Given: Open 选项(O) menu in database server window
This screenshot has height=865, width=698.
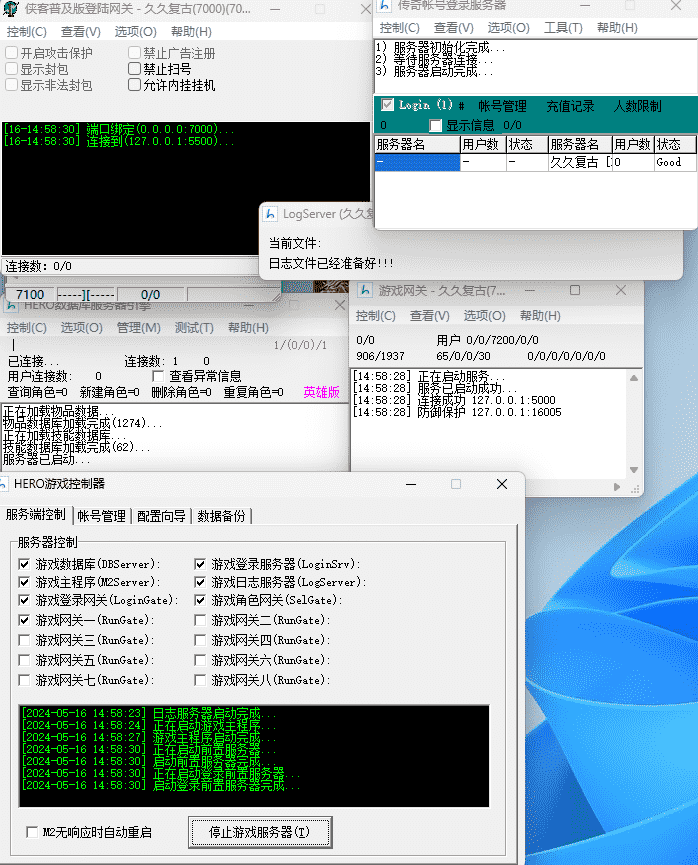Looking at the screenshot, I should click(x=81, y=328).
